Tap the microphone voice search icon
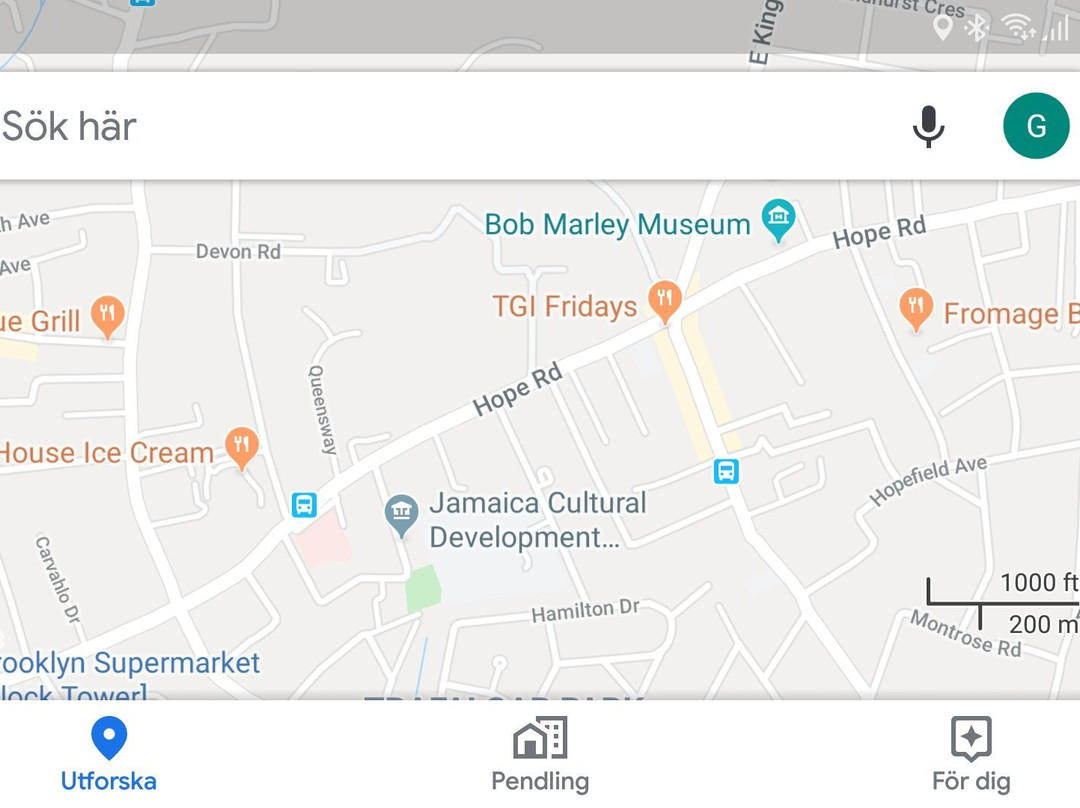1080x808 pixels. (928, 126)
